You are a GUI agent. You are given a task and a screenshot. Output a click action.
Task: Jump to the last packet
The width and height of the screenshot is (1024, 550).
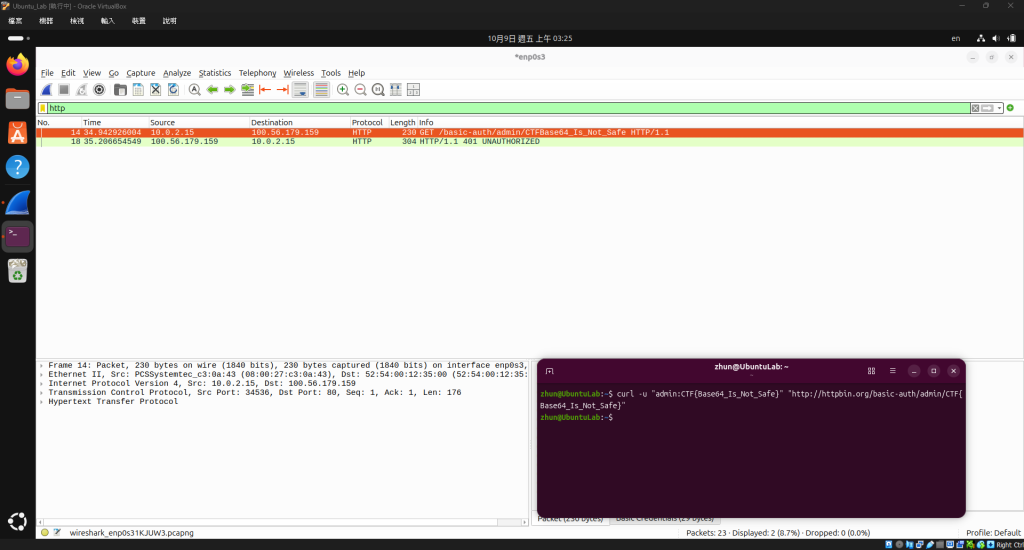click(x=283, y=90)
